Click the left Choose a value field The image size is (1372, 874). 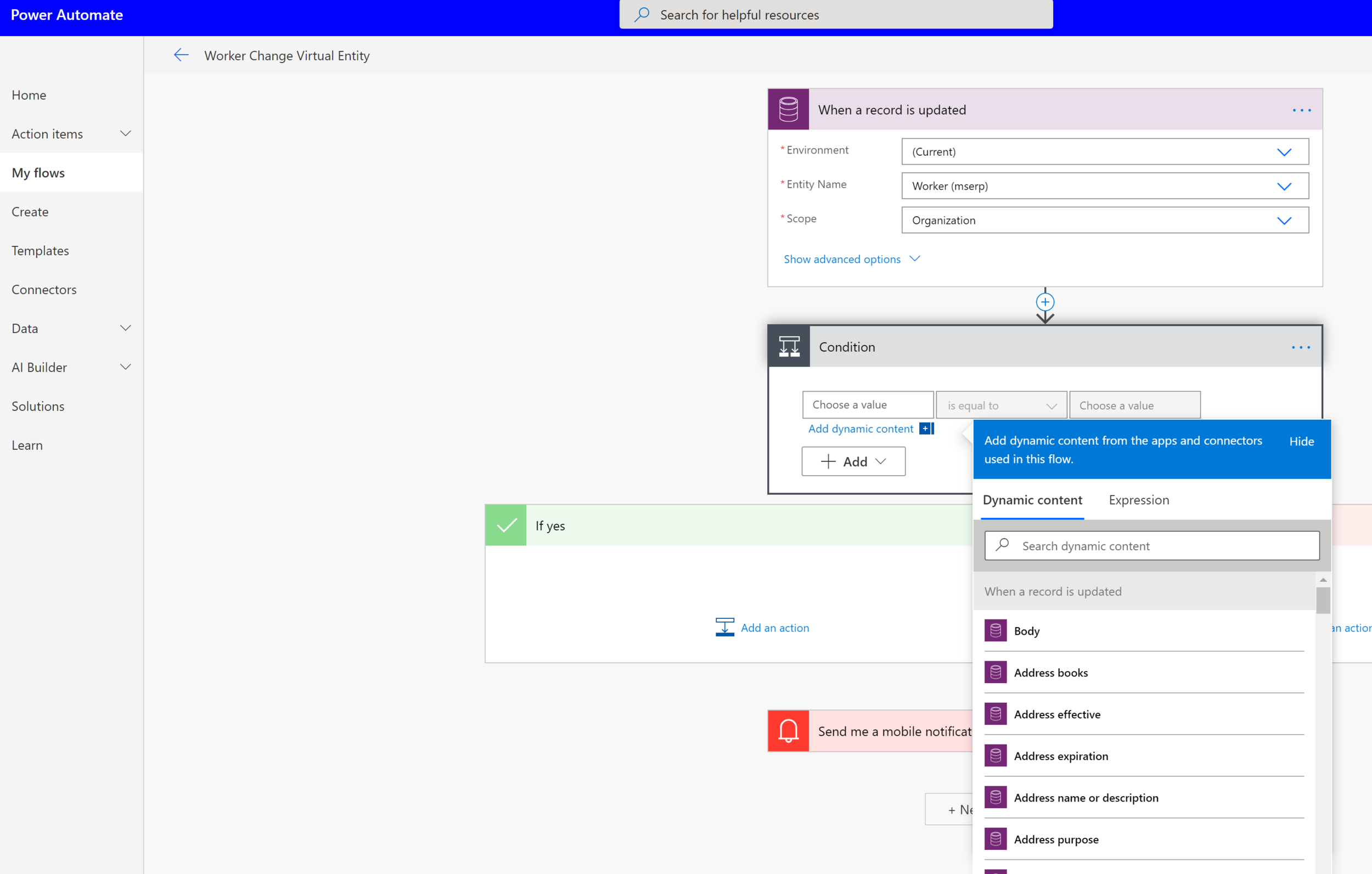point(868,404)
